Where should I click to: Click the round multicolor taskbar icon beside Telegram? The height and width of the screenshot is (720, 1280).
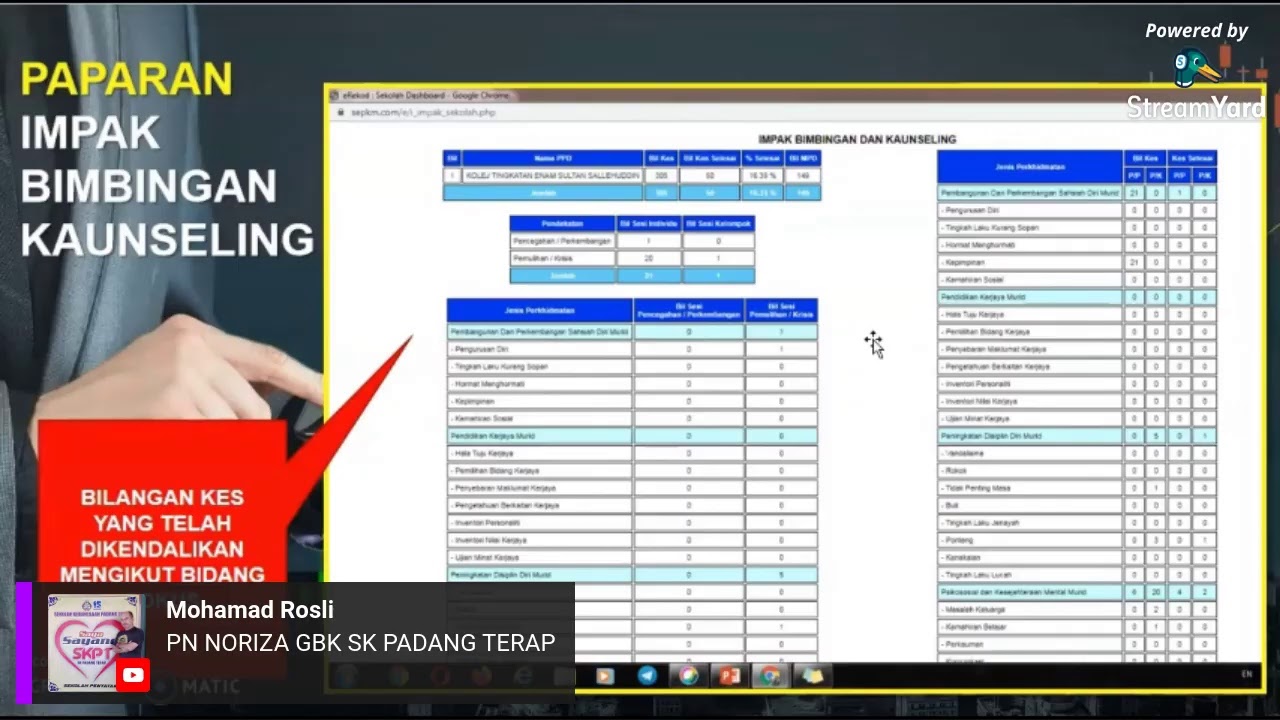tap(689, 676)
